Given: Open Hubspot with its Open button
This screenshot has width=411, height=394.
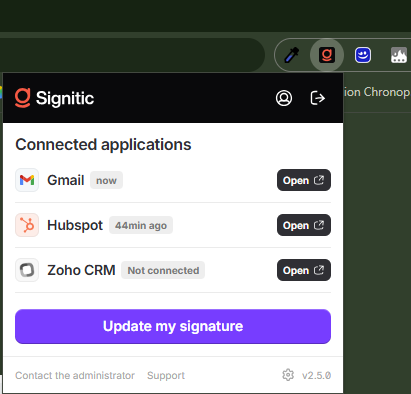Looking at the screenshot, I should coord(304,225).
